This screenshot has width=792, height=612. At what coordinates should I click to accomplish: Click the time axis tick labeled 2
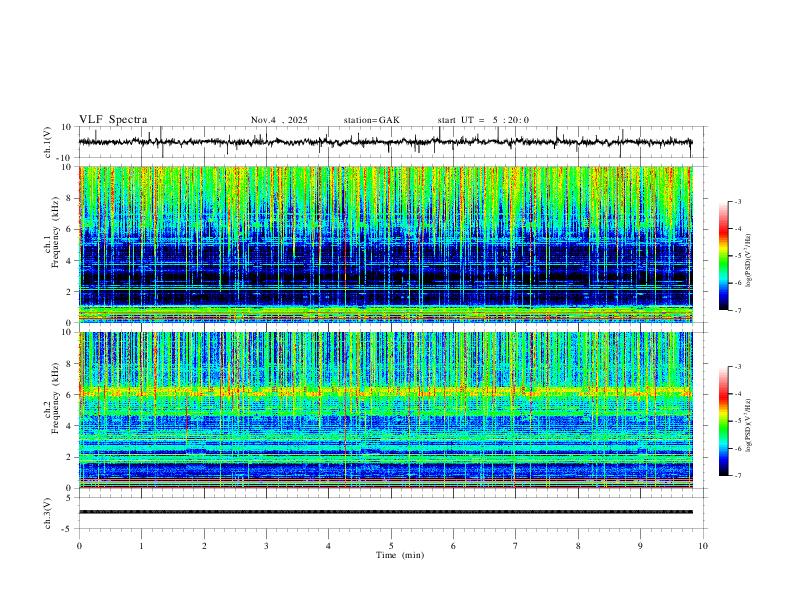(204, 546)
